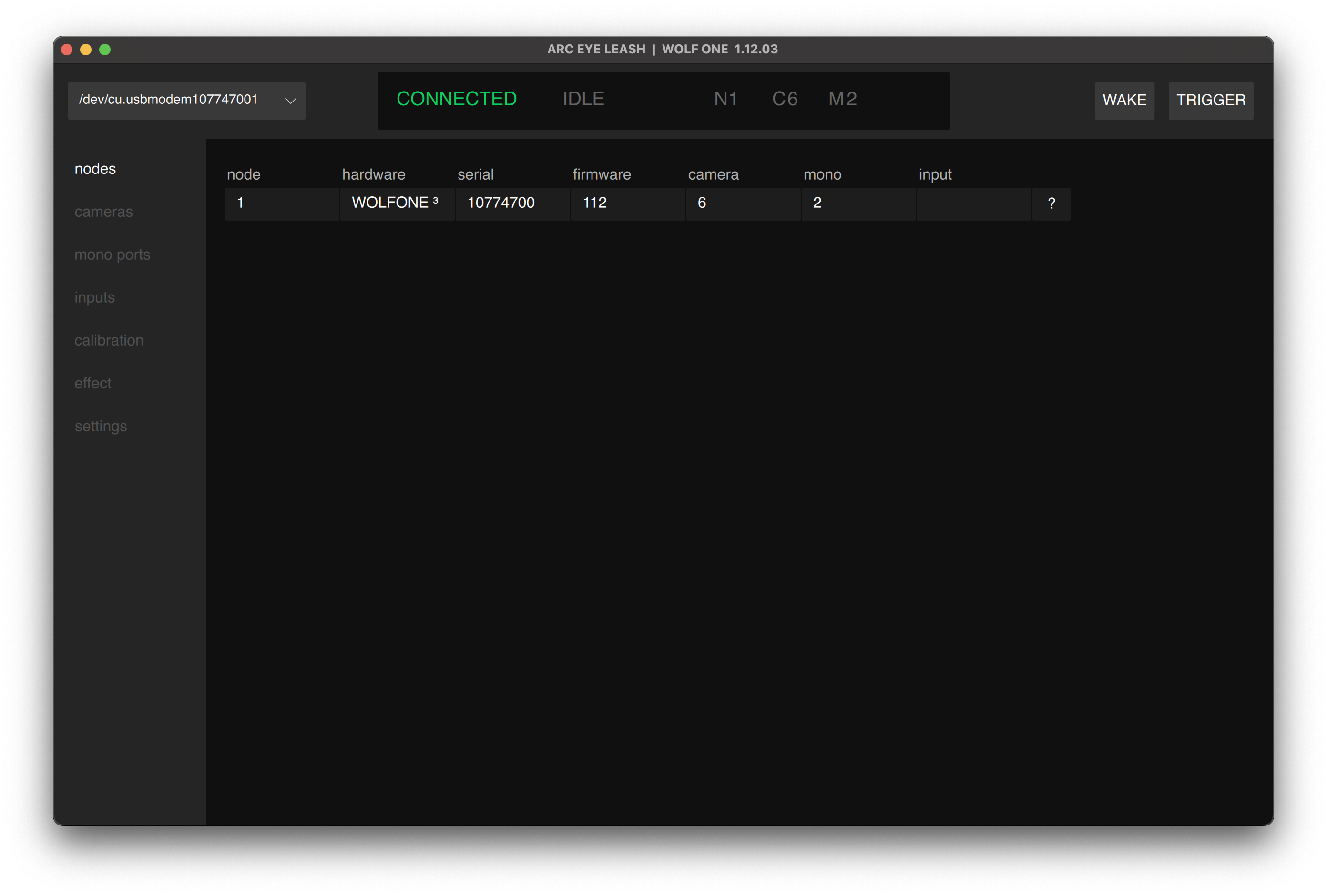Click the mono count 2 cell
The height and width of the screenshot is (896, 1327).
click(858, 204)
